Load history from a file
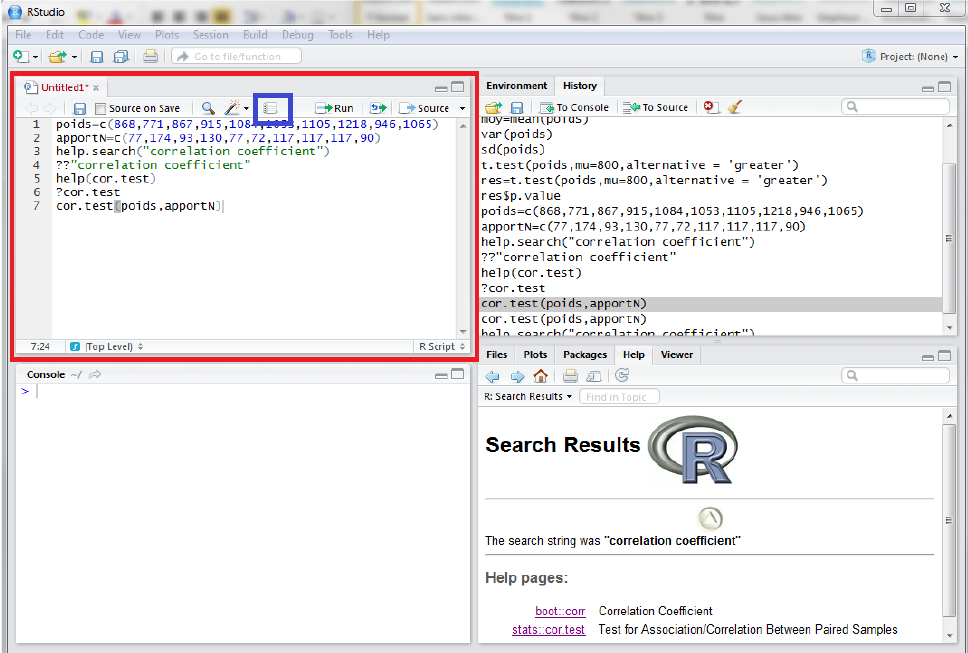The height and width of the screenshot is (653, 968). point(493,107)
